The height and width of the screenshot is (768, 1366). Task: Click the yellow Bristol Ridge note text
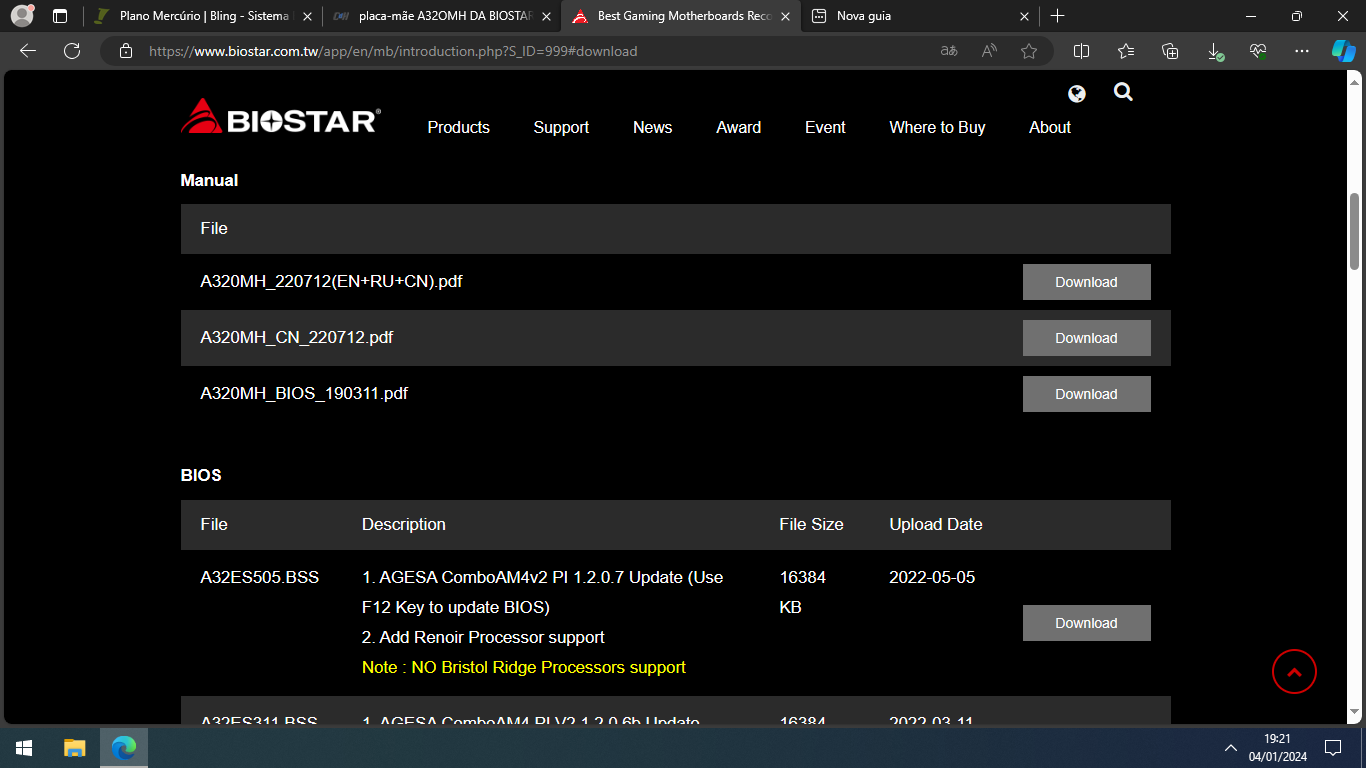(524, 668)
